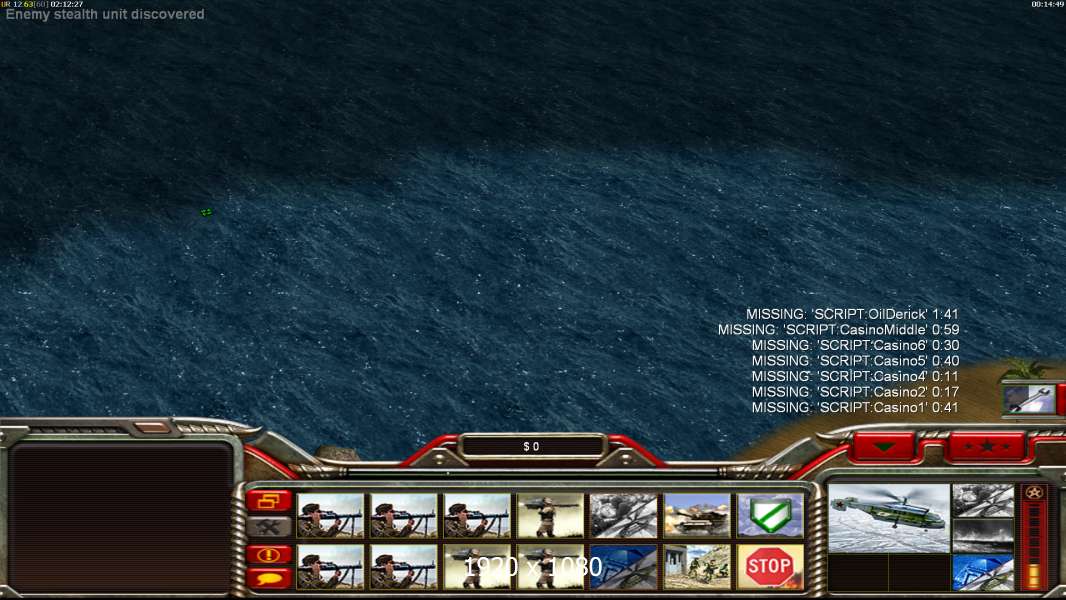This screenshot has width=1066, height=600.
Task: Click the 00:14:49 game timer
Action: (x=1048, y=4)
